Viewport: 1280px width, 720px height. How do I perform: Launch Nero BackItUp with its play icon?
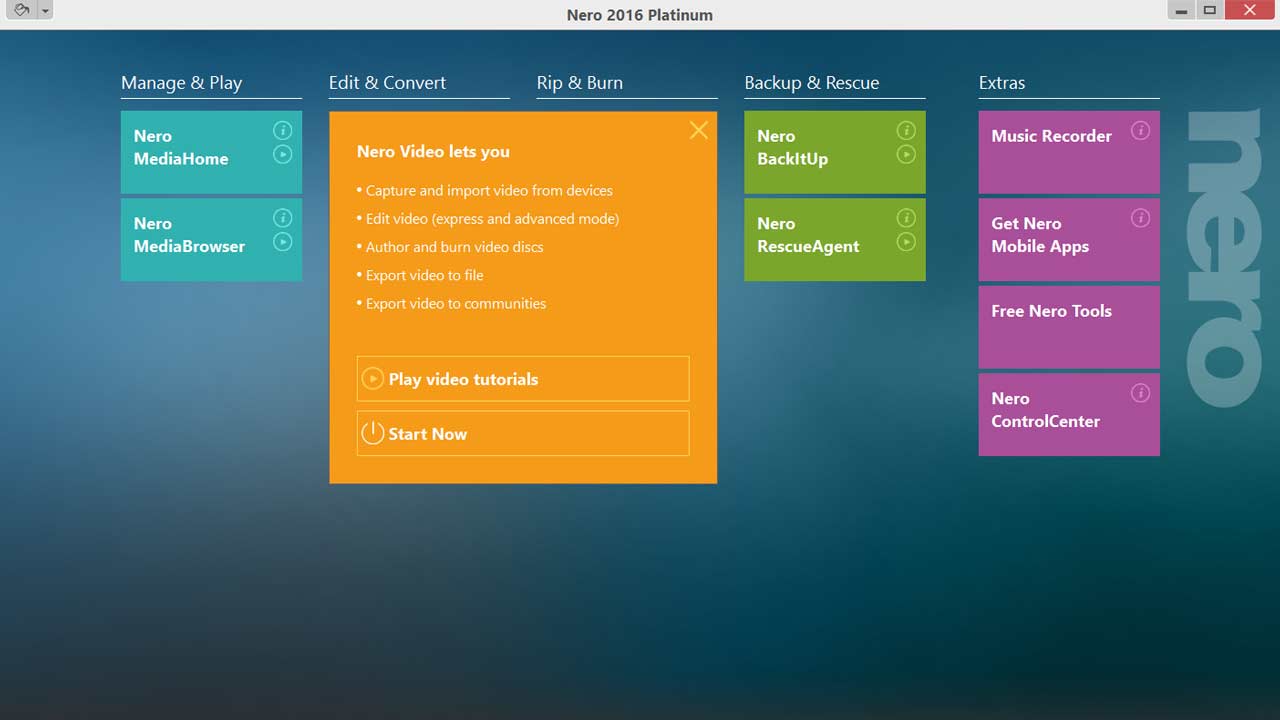point(906,154)
